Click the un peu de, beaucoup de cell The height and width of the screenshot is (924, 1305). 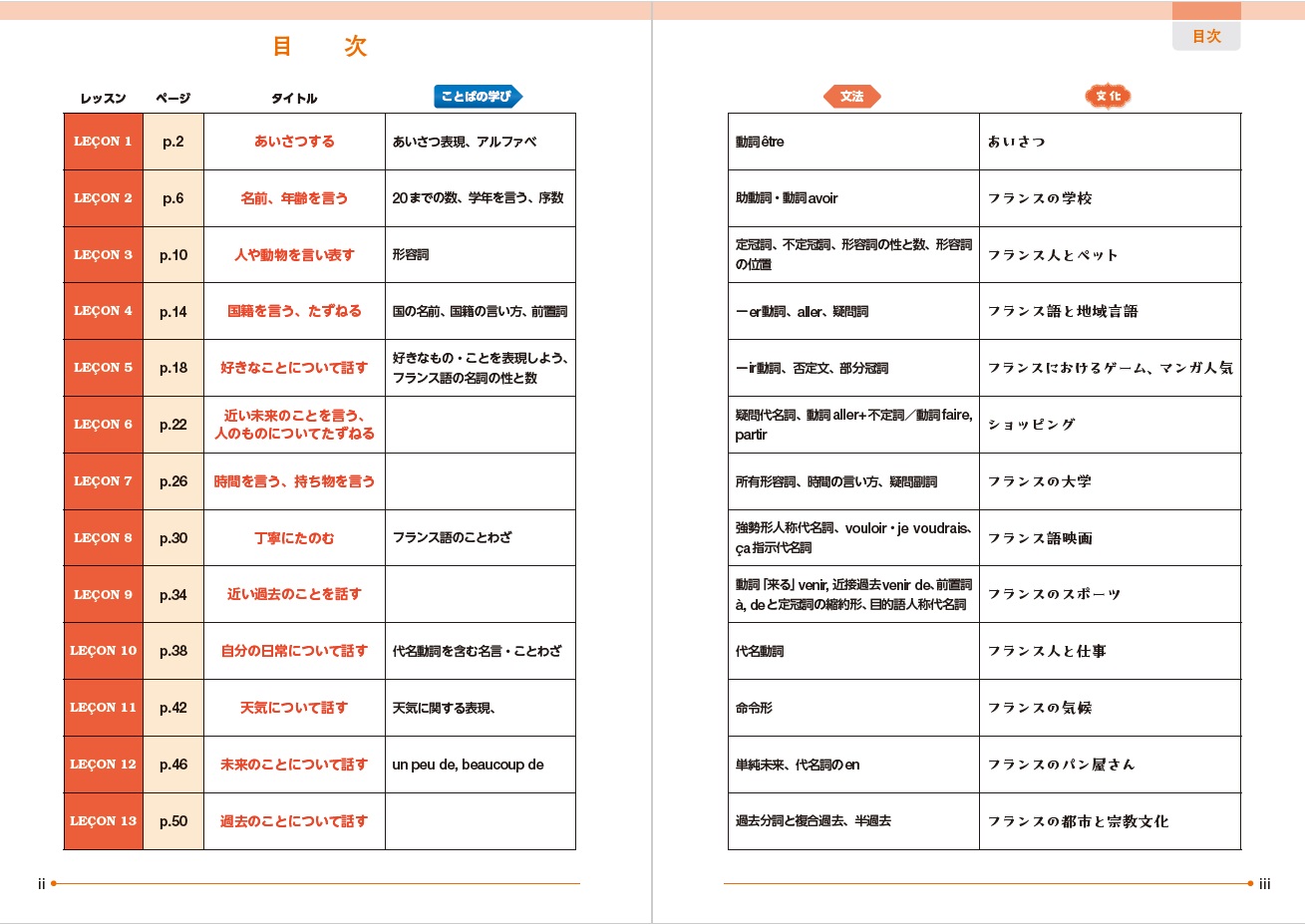pos(468,765)
